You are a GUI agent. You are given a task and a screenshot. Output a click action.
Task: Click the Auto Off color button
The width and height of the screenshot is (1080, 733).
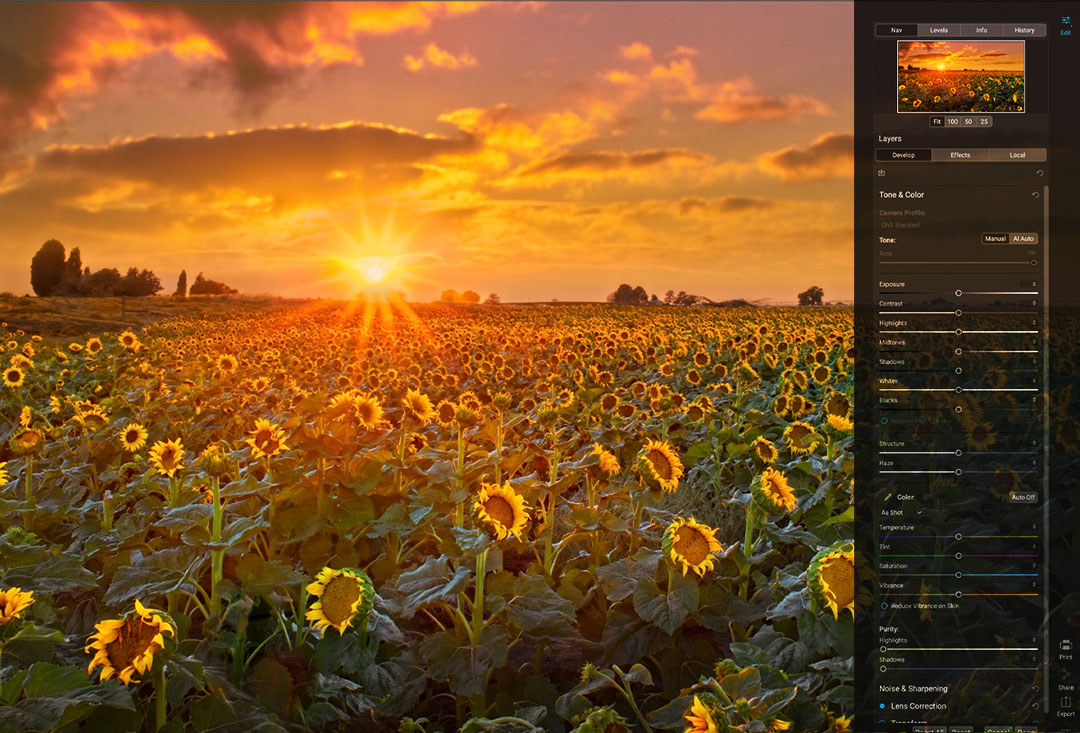click(1024, 497)
